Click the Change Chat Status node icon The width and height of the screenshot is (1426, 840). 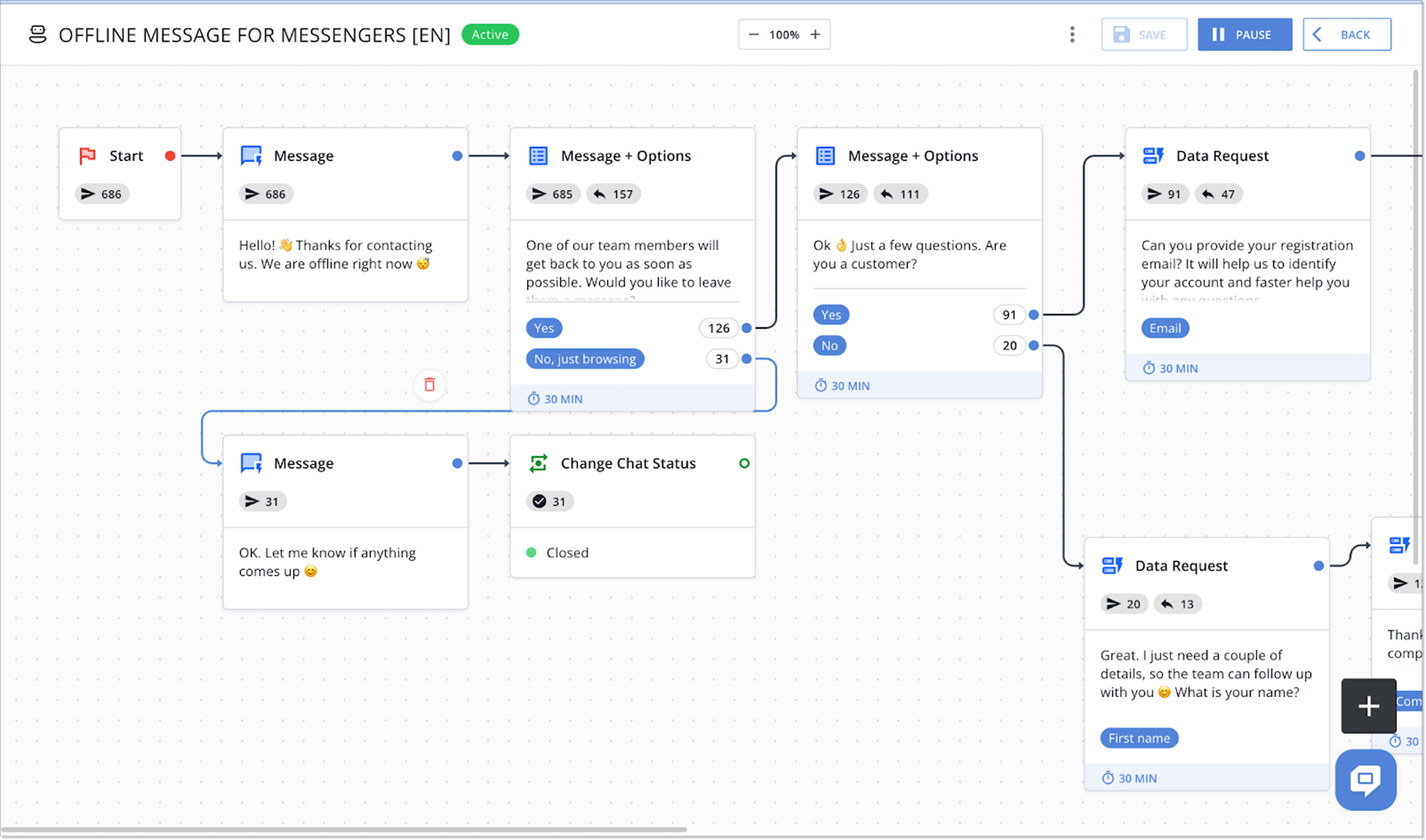click(x=538, y=463)
